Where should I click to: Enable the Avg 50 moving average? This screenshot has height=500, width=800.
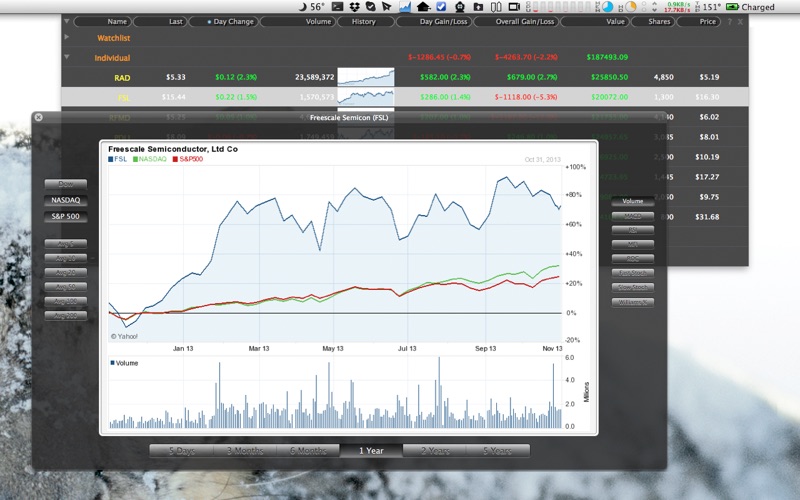[x=66, y=287]
